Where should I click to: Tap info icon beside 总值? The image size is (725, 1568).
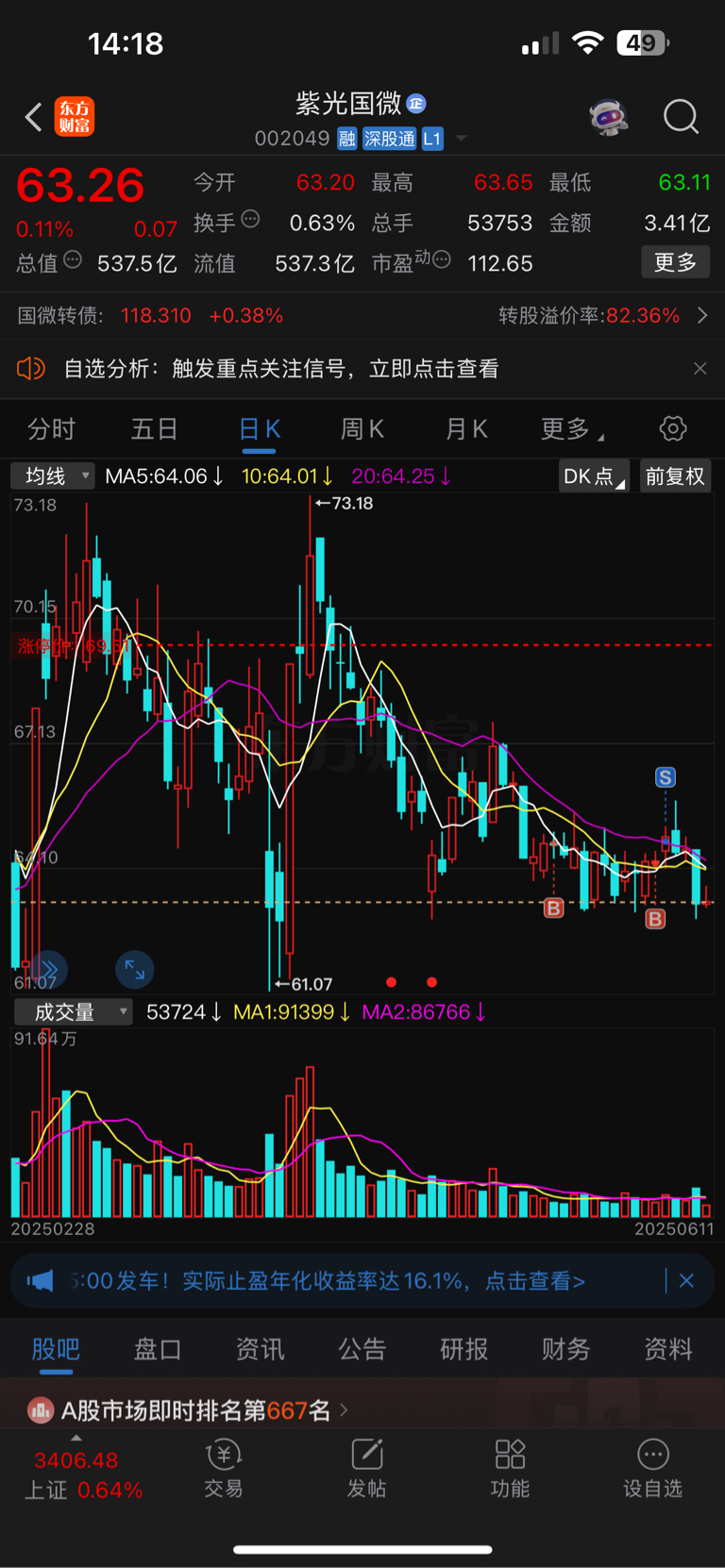tap(73, 260)
